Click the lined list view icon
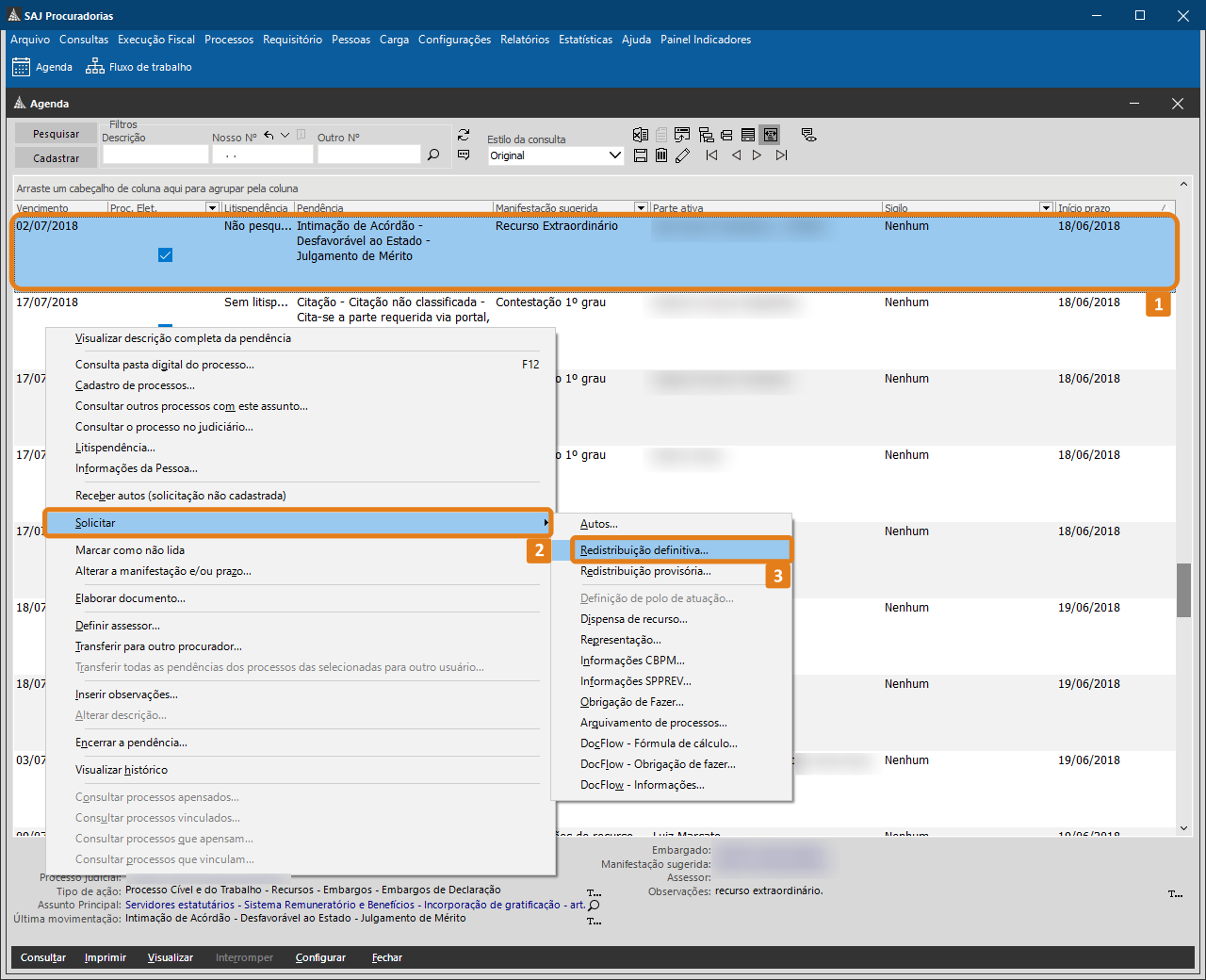The height and width of the screenshot is (980, 1206). click(748, 135)
